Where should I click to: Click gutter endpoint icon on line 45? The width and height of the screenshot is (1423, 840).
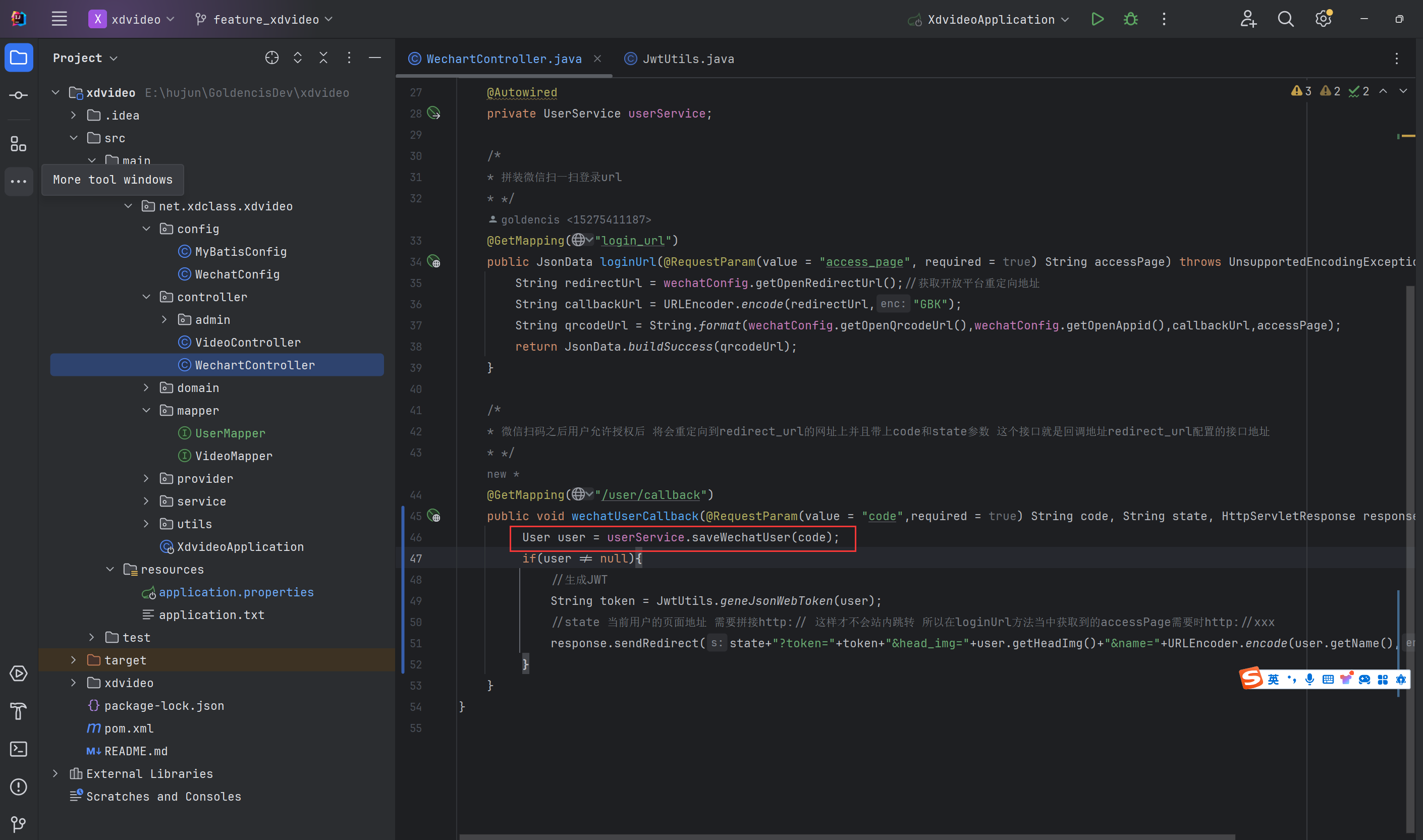click(x=433, y=516)
